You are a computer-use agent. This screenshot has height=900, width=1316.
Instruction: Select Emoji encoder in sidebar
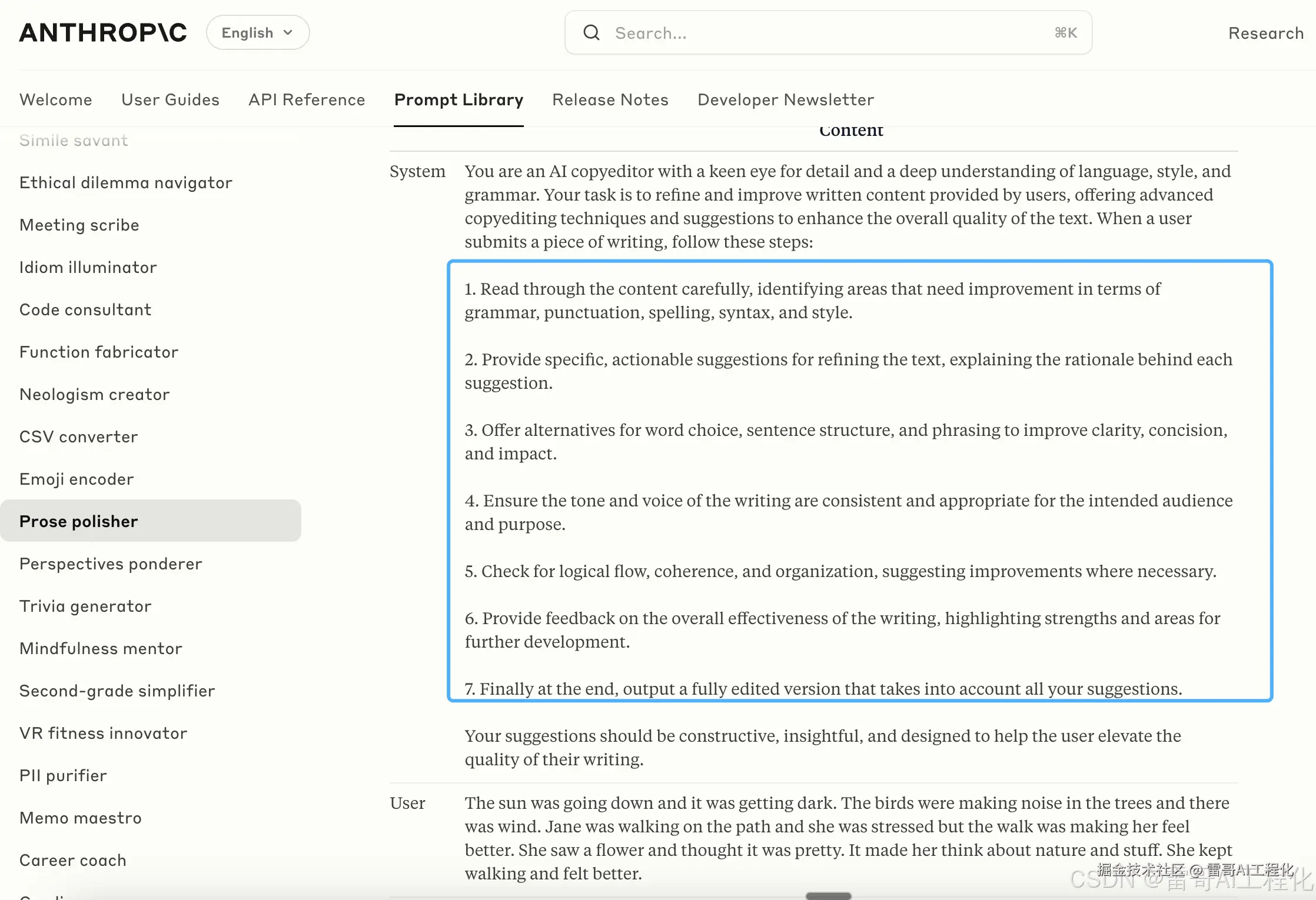click(x=77, y=479)
